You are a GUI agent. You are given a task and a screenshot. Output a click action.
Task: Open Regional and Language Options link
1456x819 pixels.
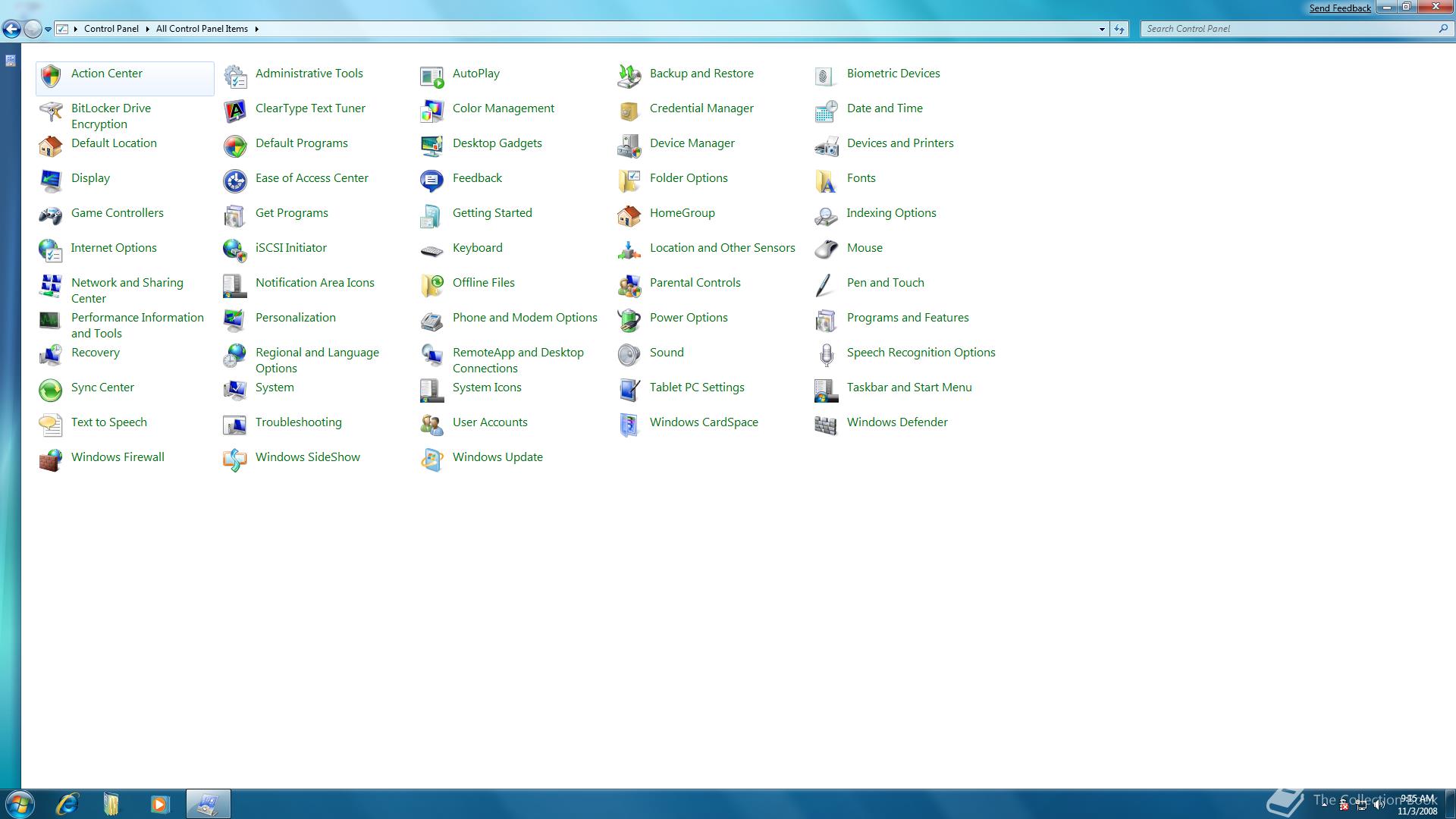point(317,360)
